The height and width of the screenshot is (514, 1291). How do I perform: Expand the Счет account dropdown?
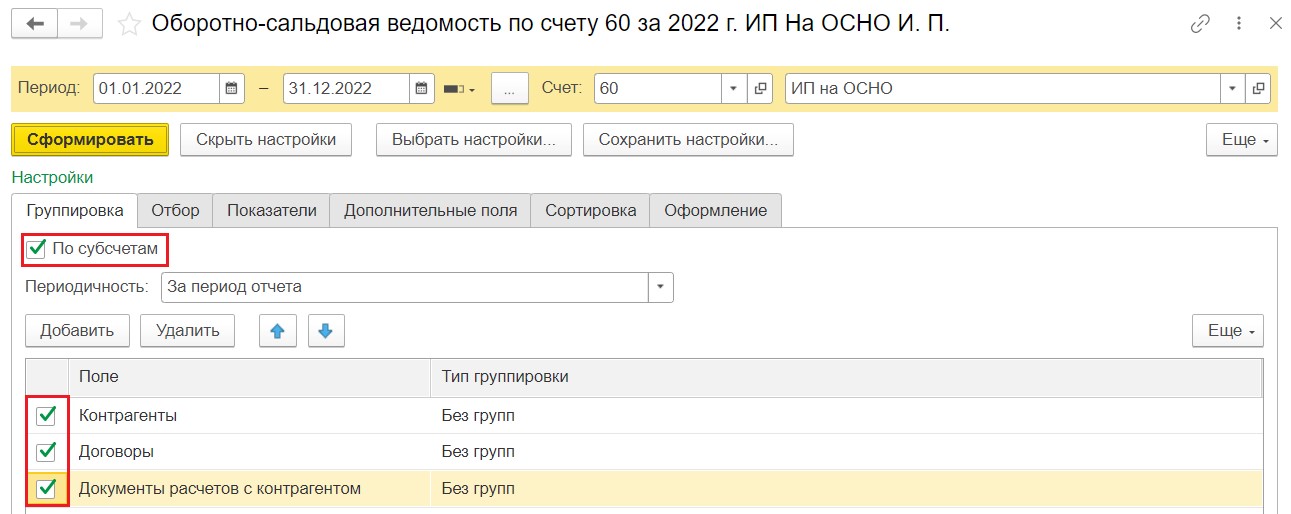(735, 88)
